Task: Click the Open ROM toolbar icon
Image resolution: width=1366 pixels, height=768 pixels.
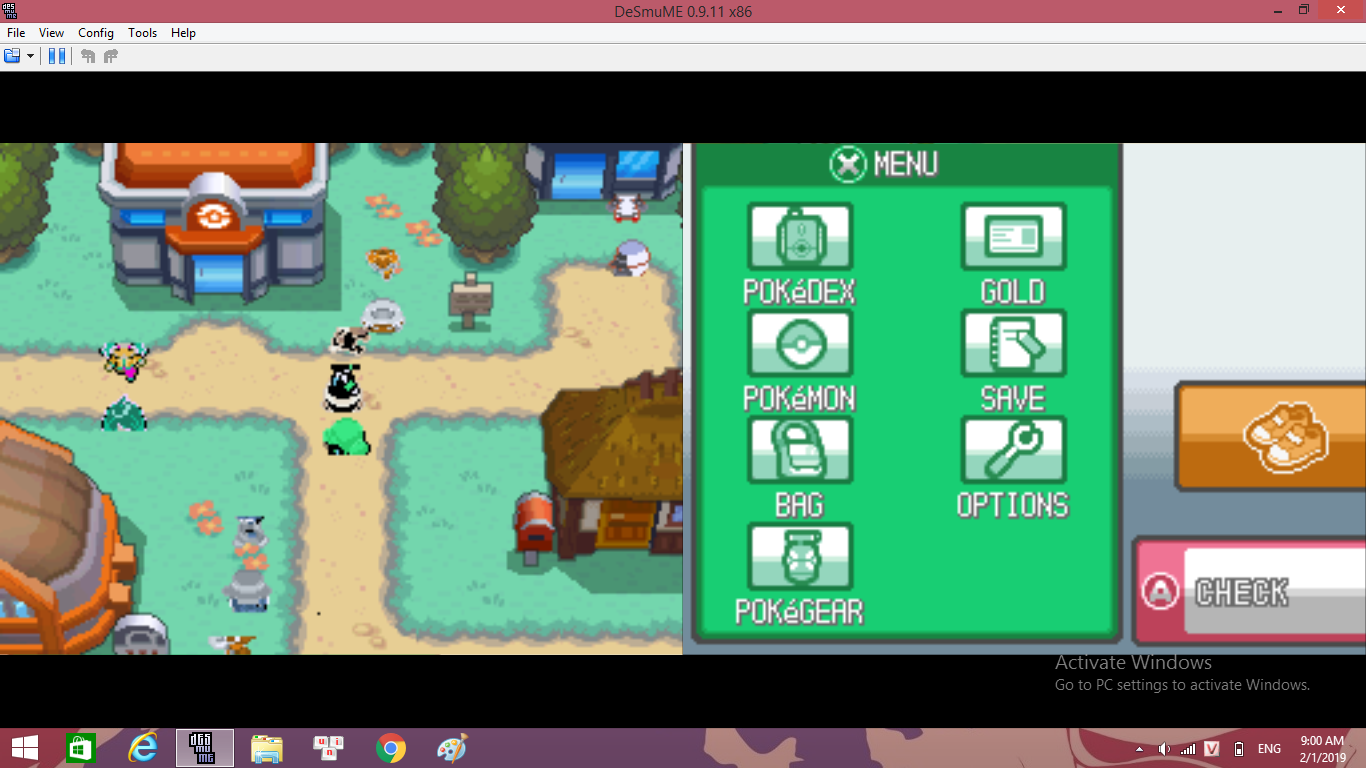Action: 13,56
